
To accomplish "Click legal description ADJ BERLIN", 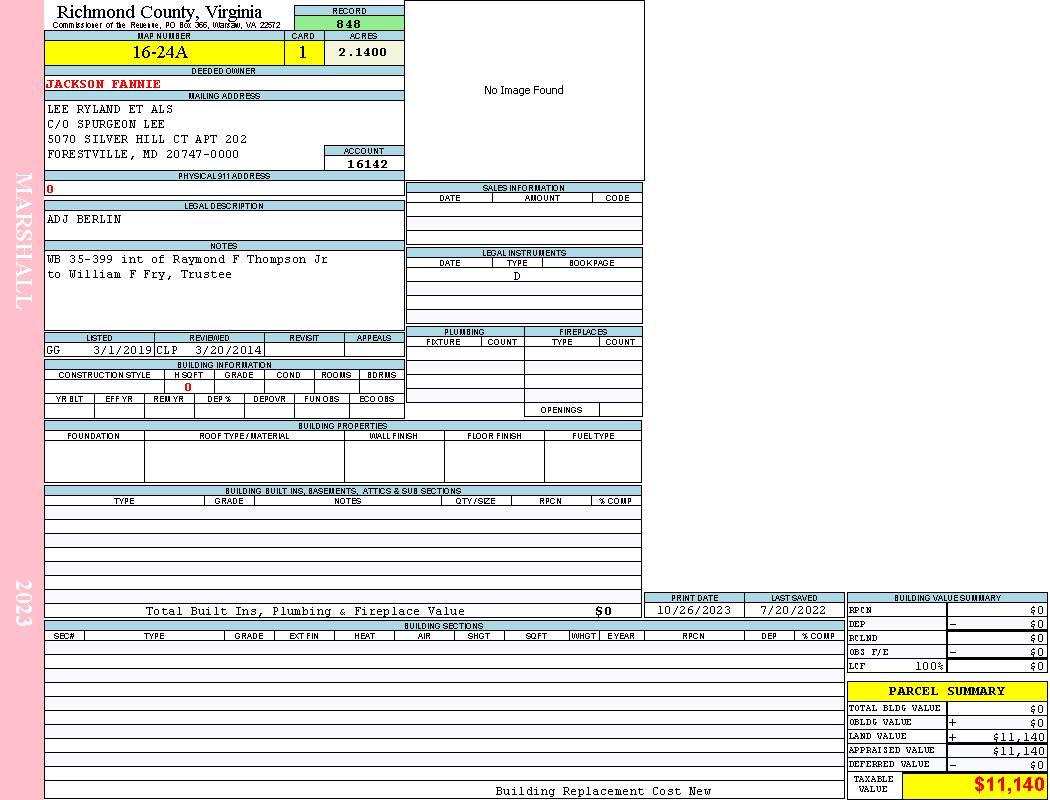I will [84, 220].
